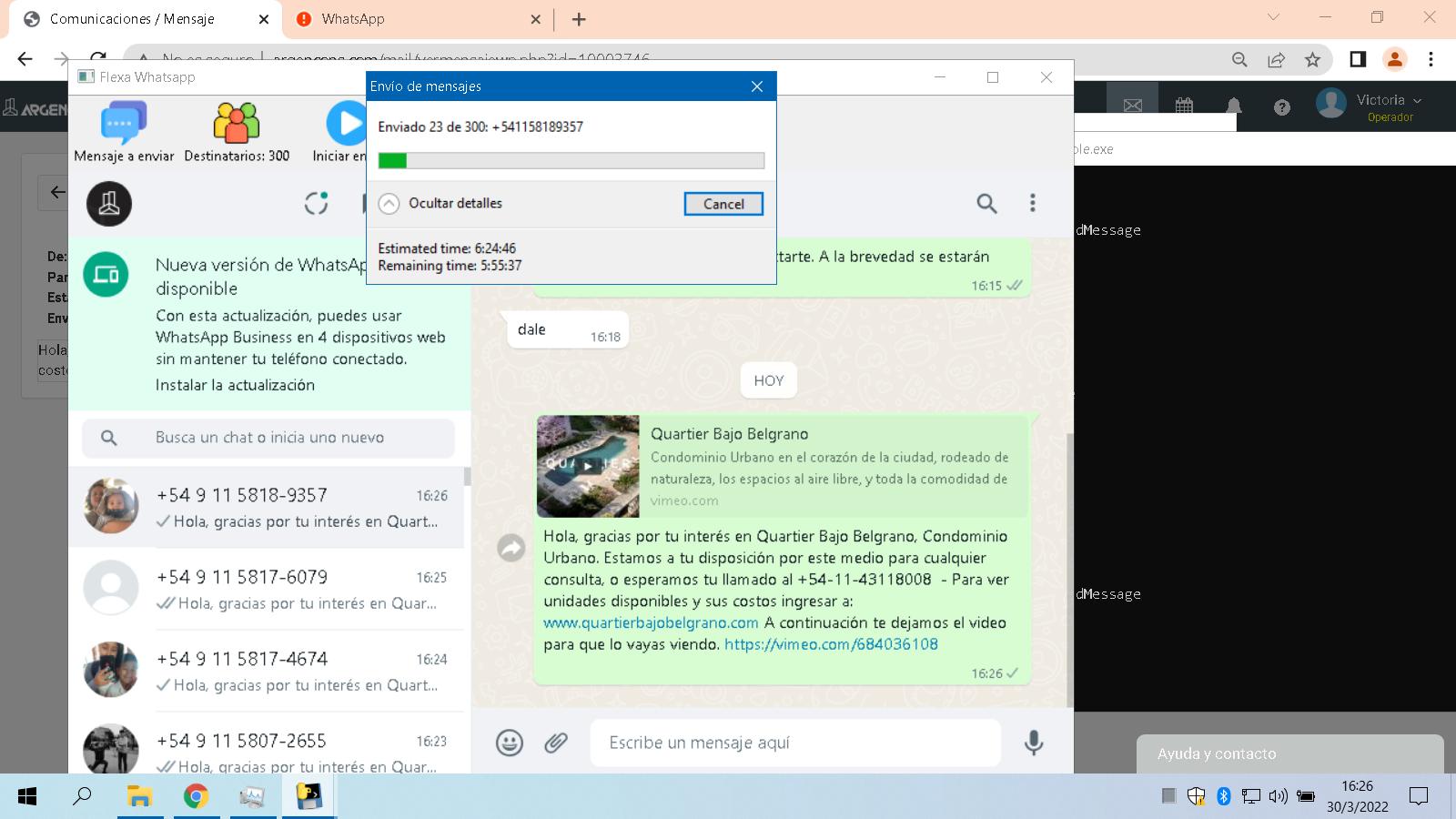Open the calendar icon in header
This screenshot has width=1456, height=819.
point(1184,106)
